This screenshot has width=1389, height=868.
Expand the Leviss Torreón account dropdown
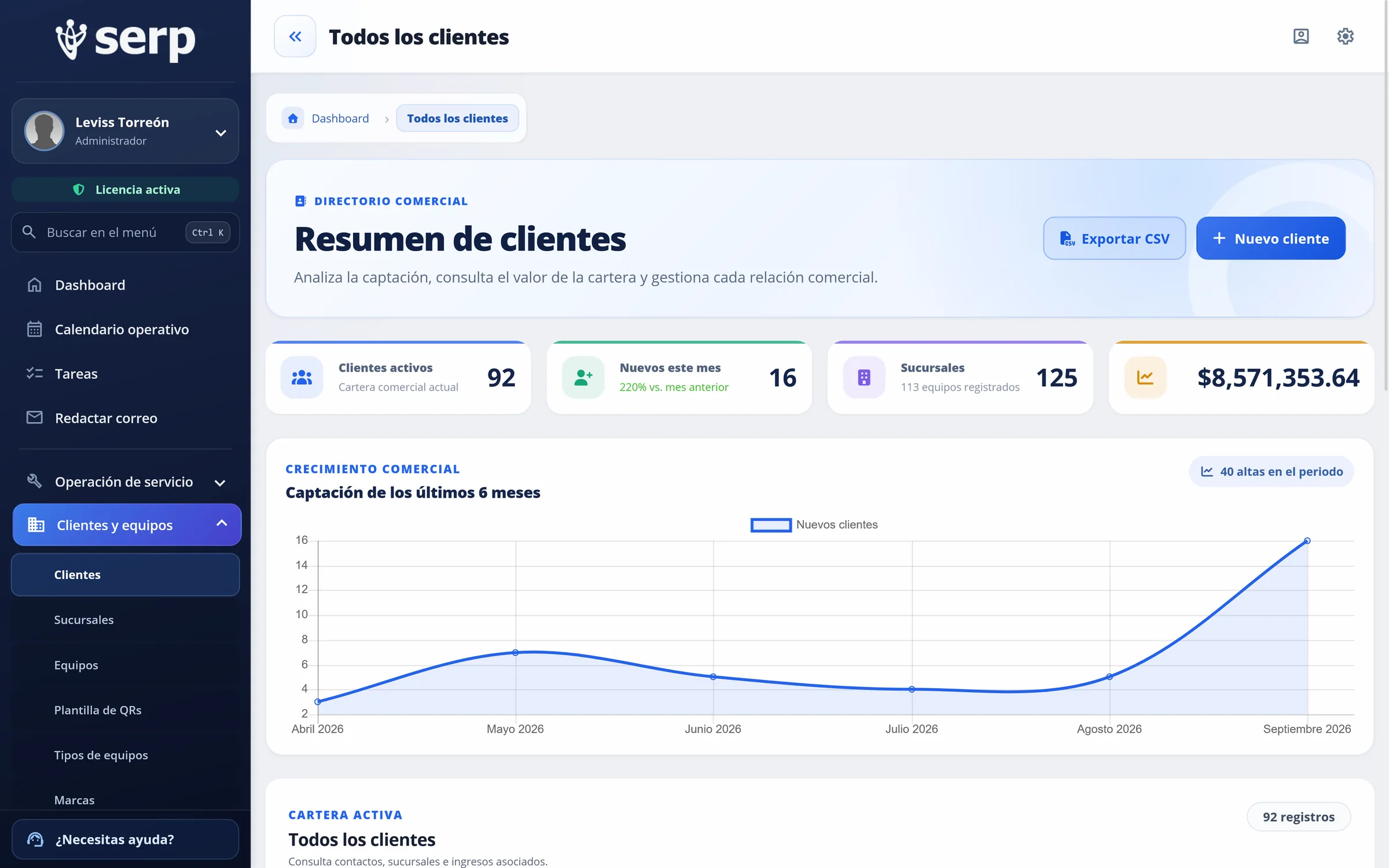[221, 133]
